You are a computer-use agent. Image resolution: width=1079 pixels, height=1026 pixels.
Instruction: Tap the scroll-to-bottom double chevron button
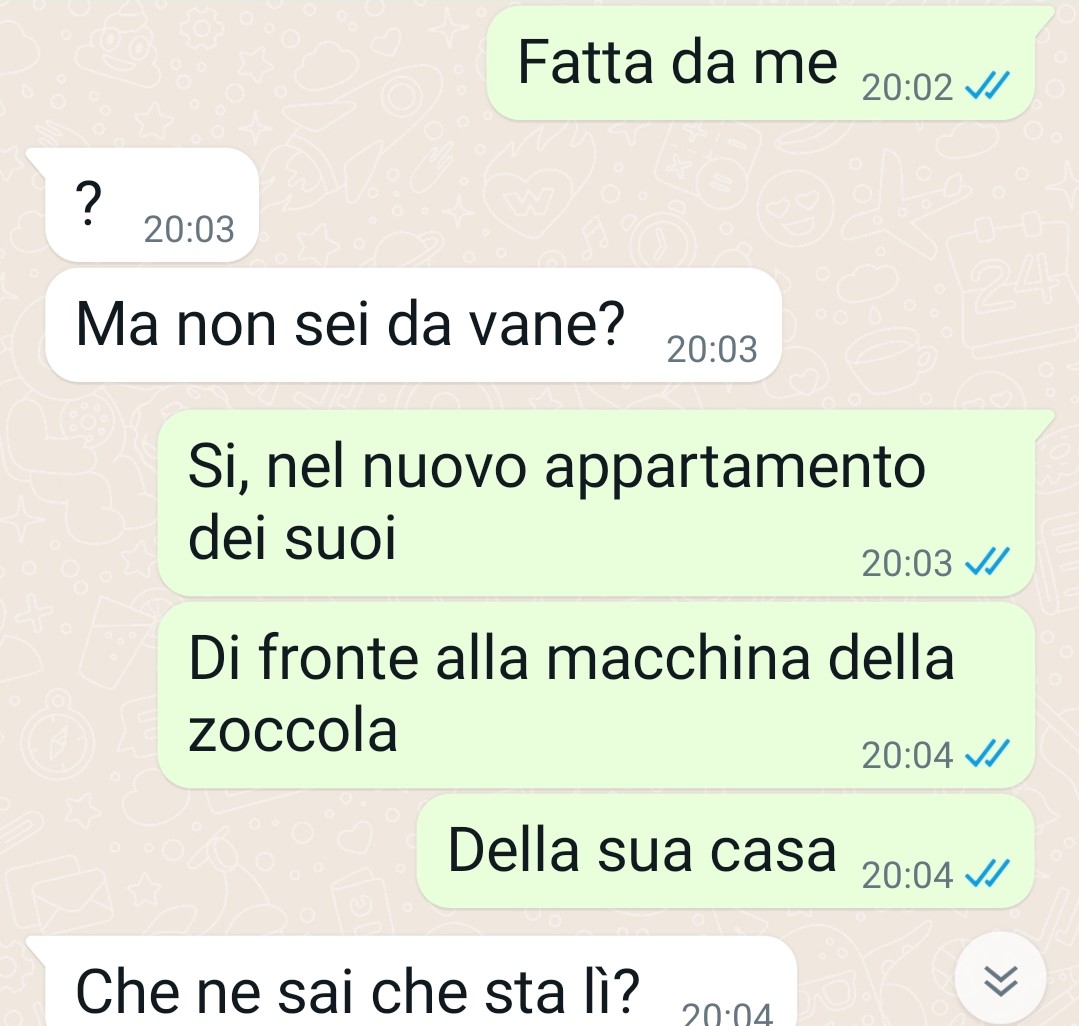click(1001, 979)
